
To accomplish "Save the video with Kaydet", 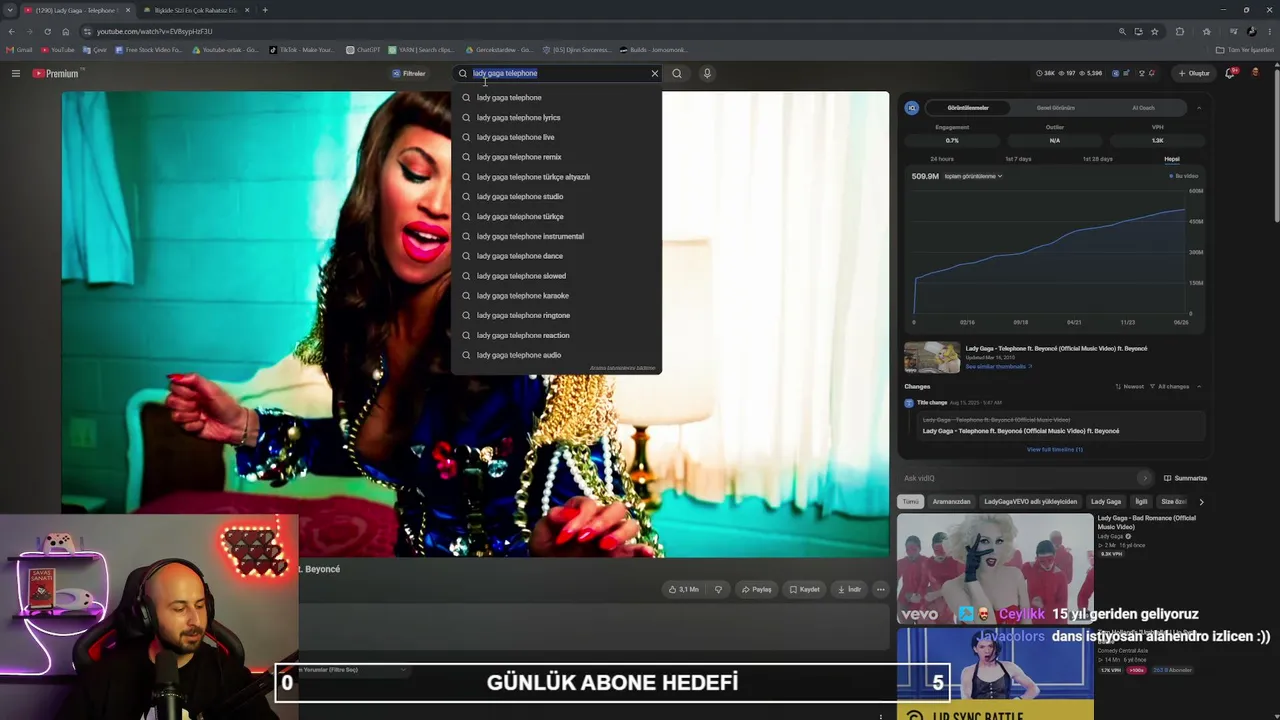I will pyautogui.click(x=804, y=589).
